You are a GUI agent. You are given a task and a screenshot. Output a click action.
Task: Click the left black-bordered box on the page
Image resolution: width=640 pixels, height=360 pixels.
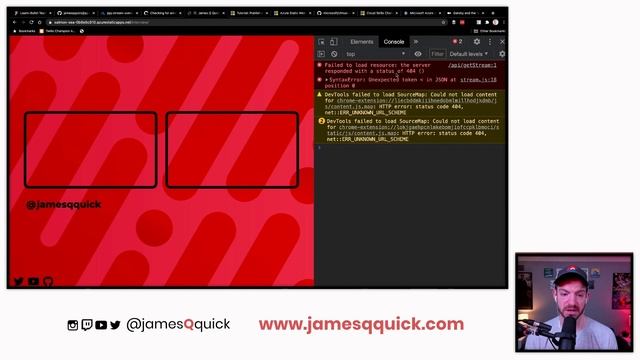click(91, 150)
